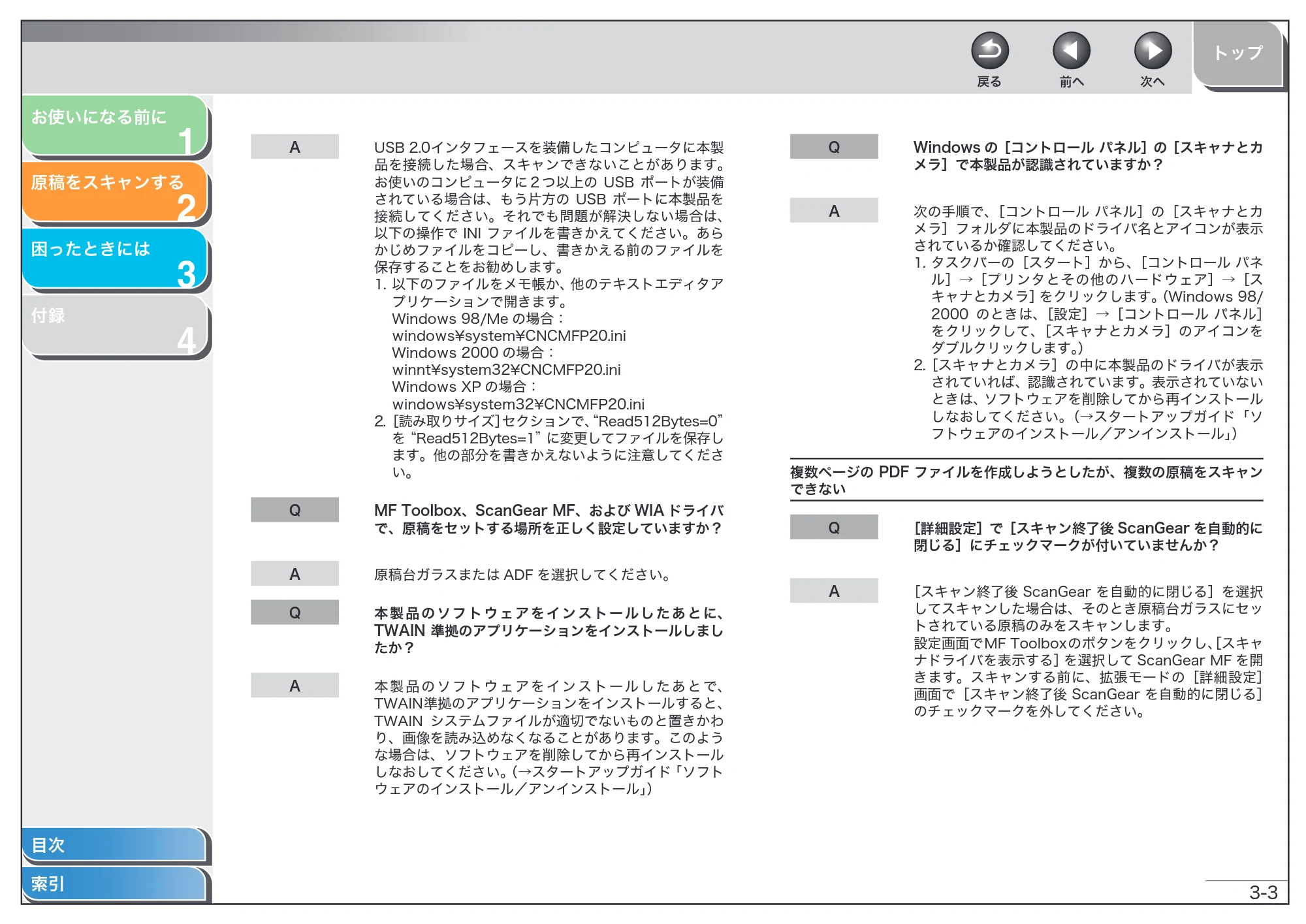Click the text Windows 98/Me の場合
This screenshot has width=1306, height=924.
[477, 319]
